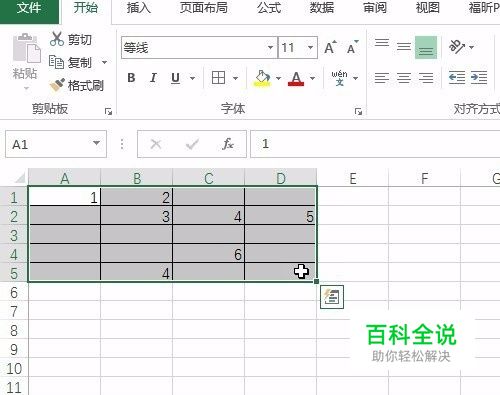Center cell text horizontally

[404, 78]
